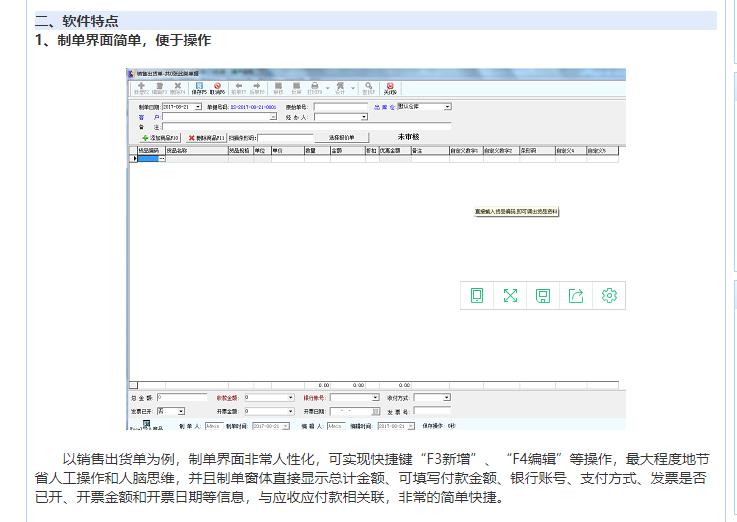The width and height of the screenshot is (737, 522).
Task: Open the 经办人 handler dropdown
Action: point(364,117)
